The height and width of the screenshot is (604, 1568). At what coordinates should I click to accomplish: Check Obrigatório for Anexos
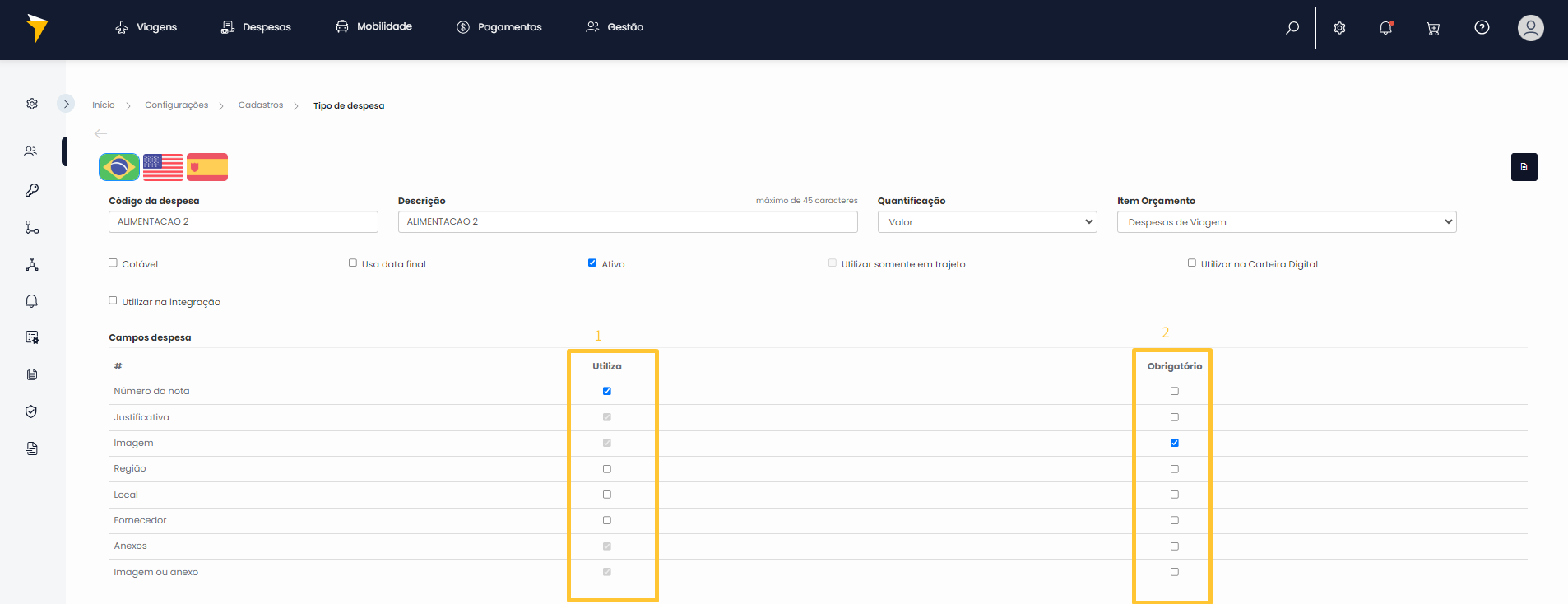tap(1175, 546)
